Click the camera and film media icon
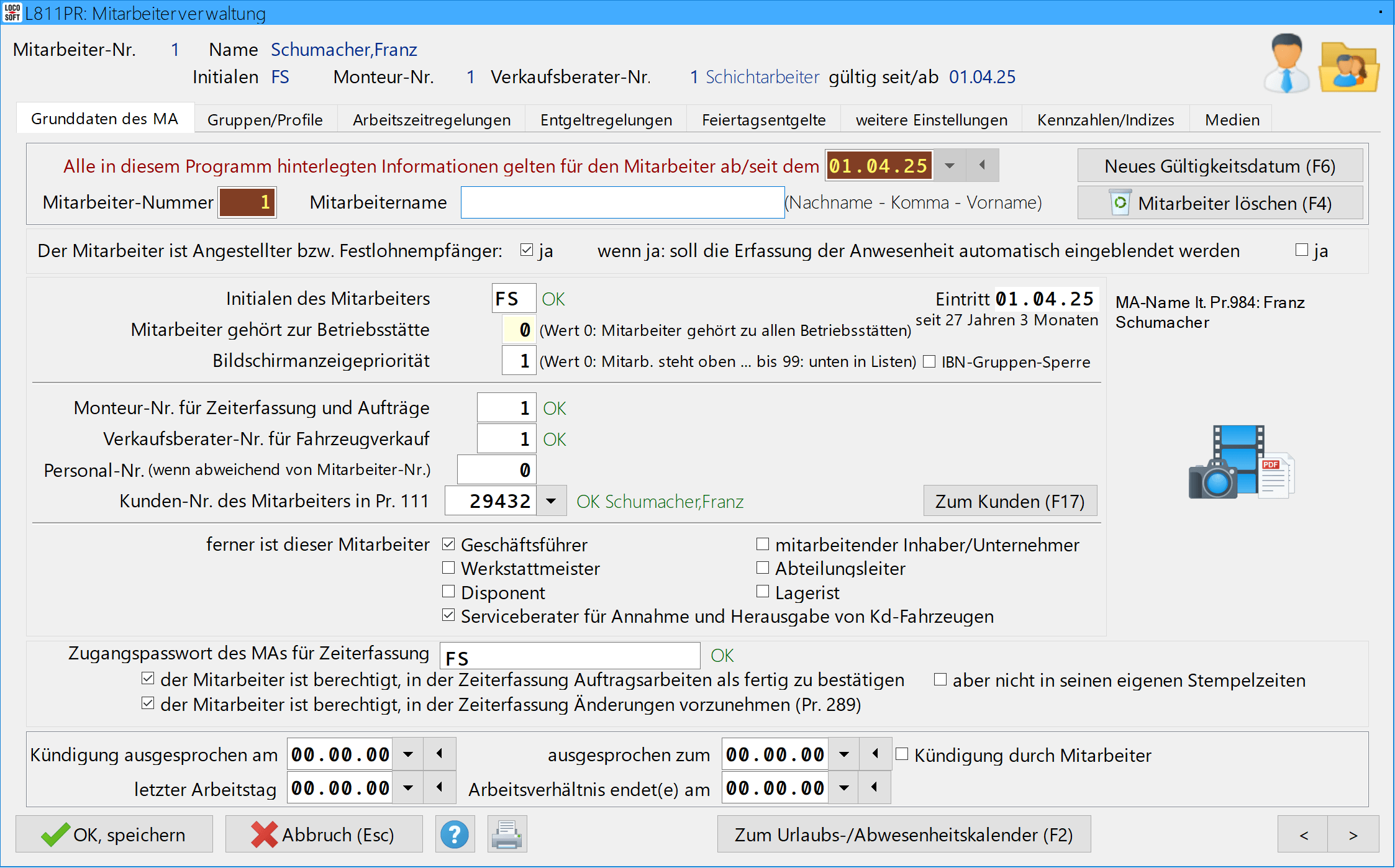Screen dimensions: 1395x868 pos(1241,462)
